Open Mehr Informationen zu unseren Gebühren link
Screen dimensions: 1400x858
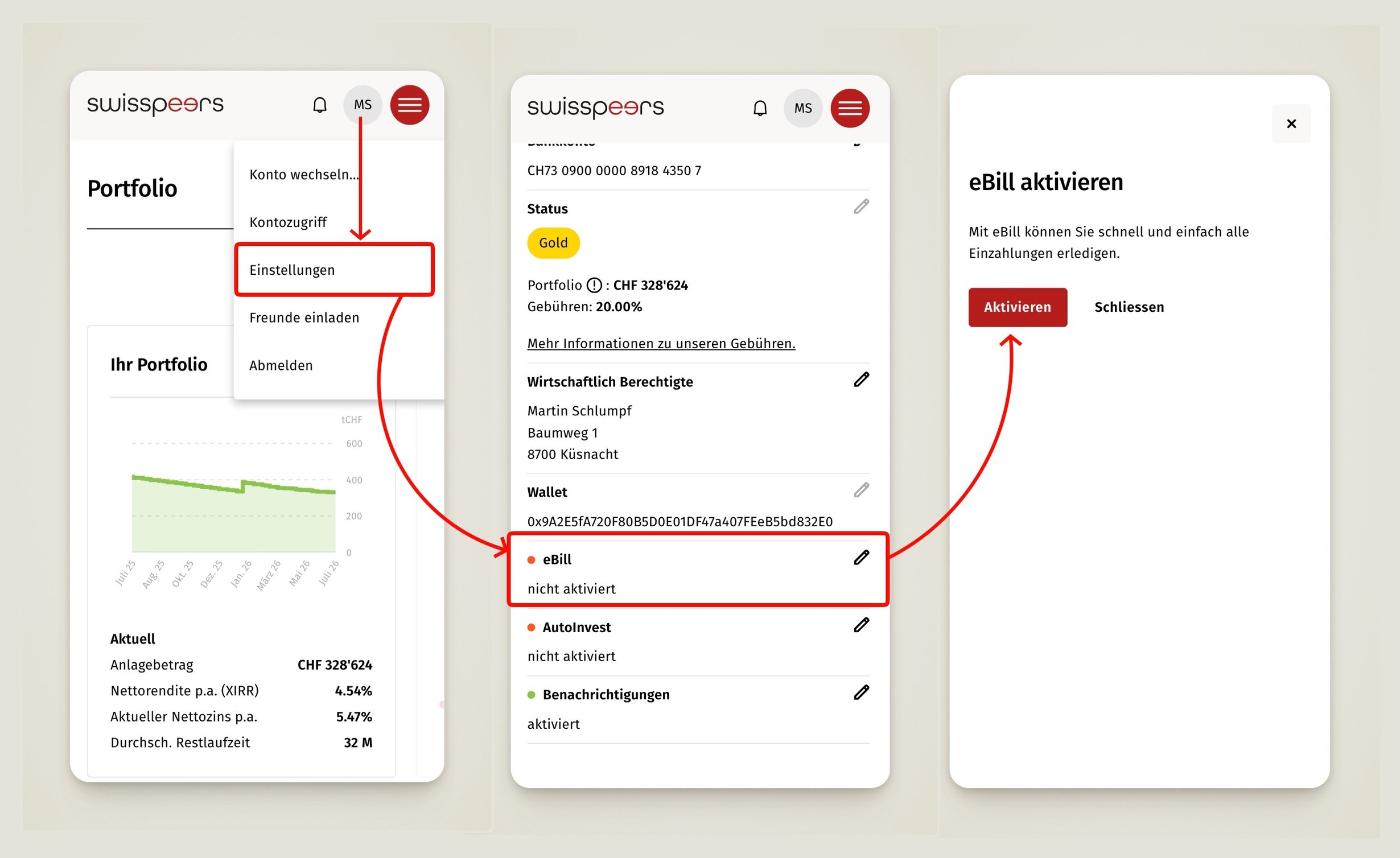661,344
